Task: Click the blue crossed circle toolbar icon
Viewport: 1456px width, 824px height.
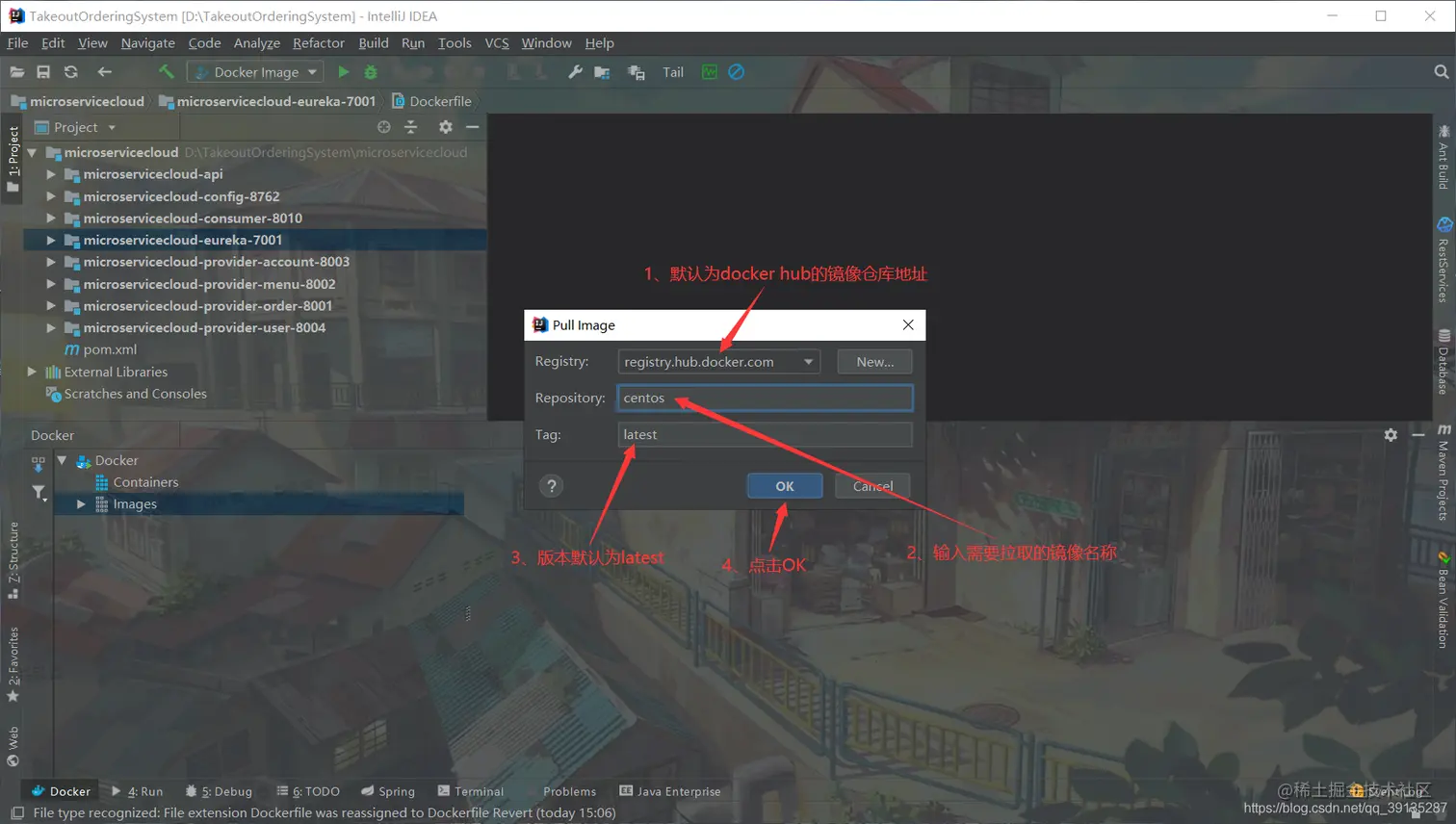Action: click(x=737, y=72)
